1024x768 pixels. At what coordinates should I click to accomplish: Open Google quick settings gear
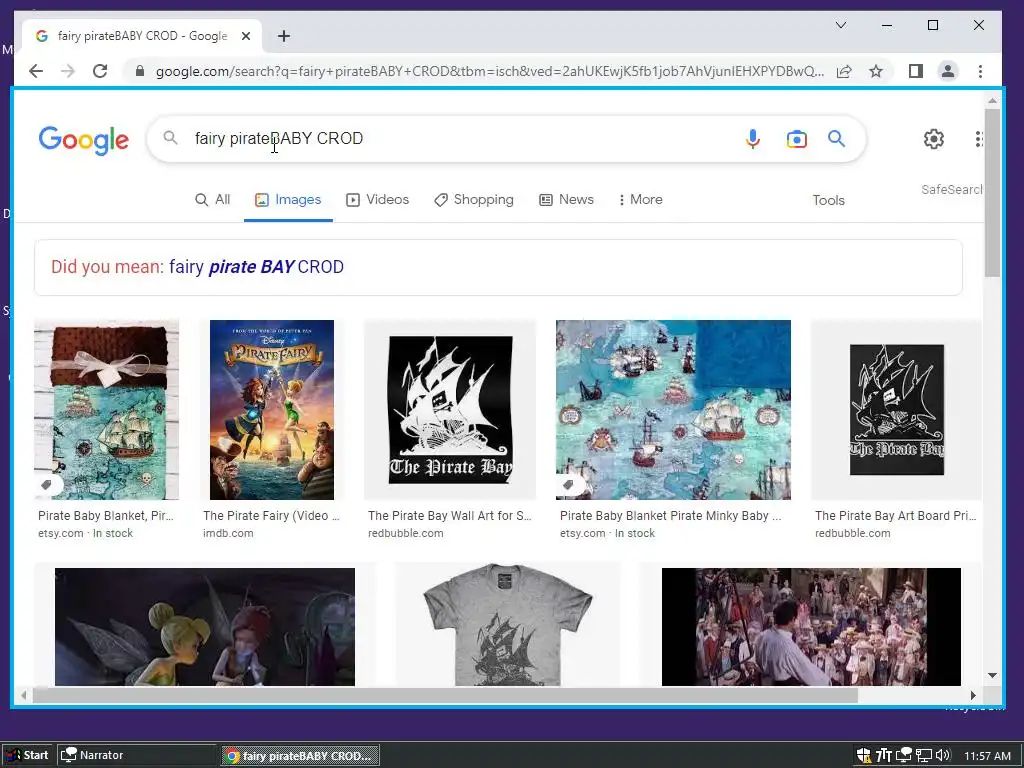[x=934, y=138]
